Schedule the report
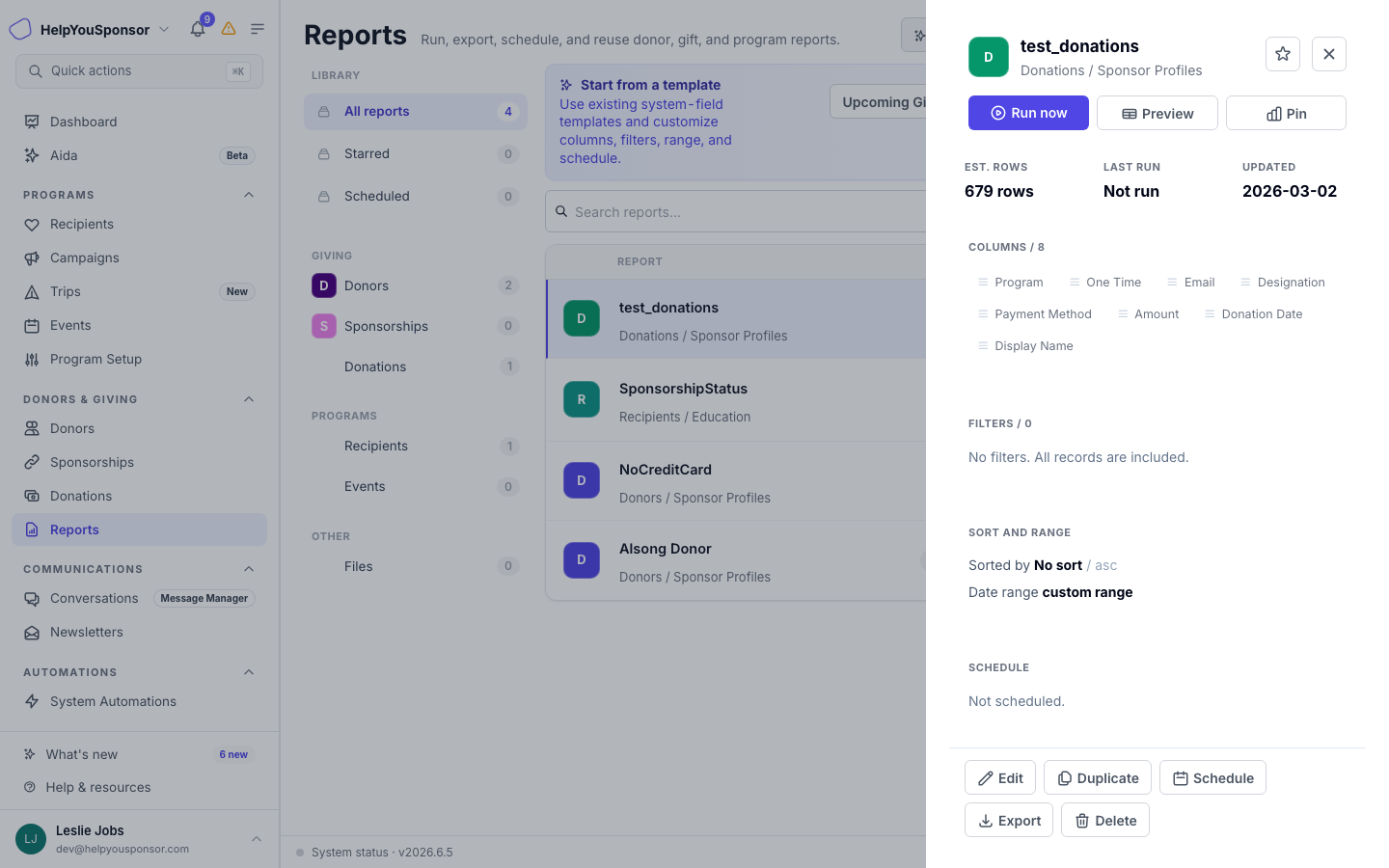Image resolution: width=1389 pixels, height=868 pixels. click(x=1212, y=777)
